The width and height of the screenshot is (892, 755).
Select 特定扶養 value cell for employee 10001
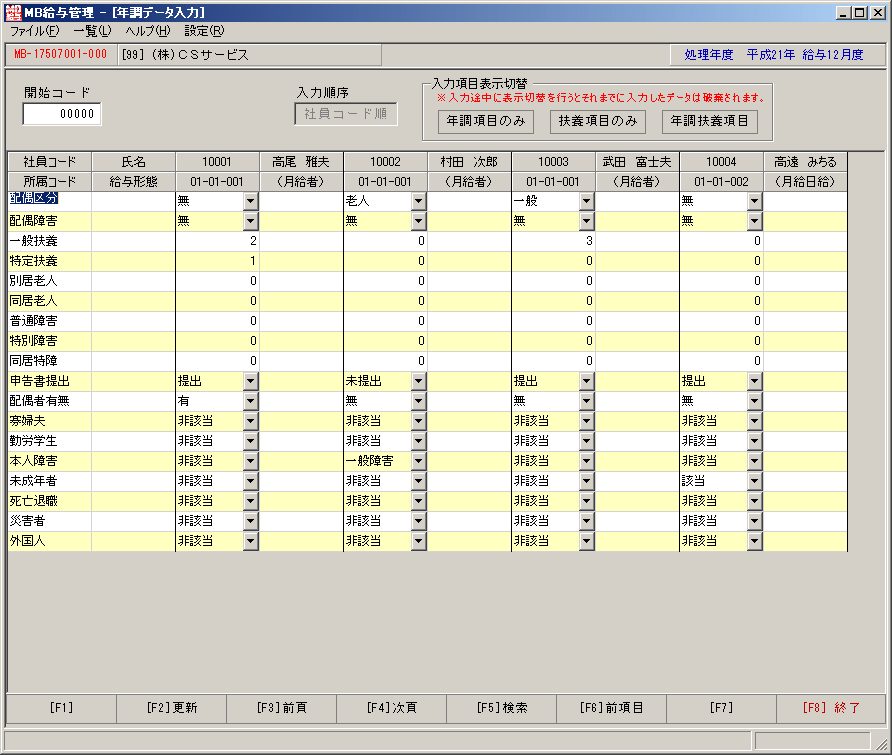(x=217, y=261)
